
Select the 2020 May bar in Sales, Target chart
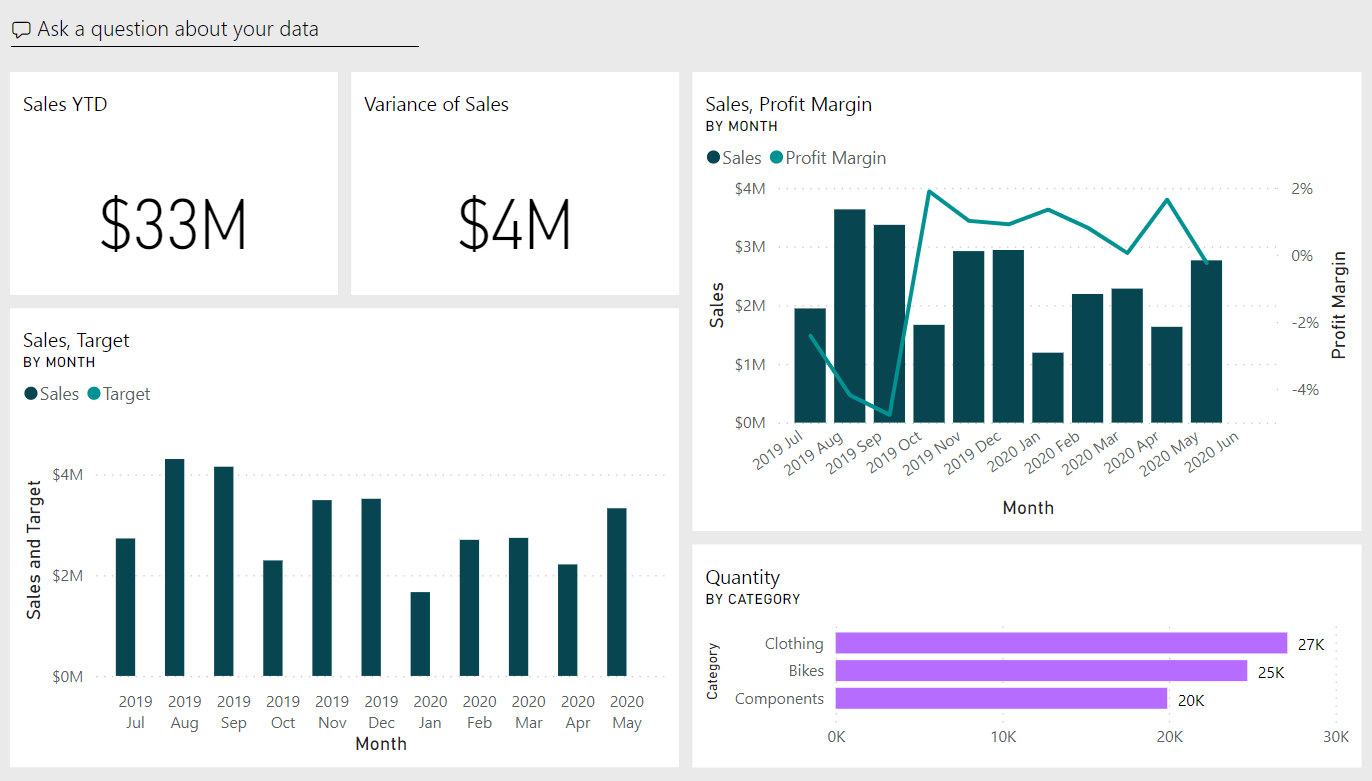(617, 592)
